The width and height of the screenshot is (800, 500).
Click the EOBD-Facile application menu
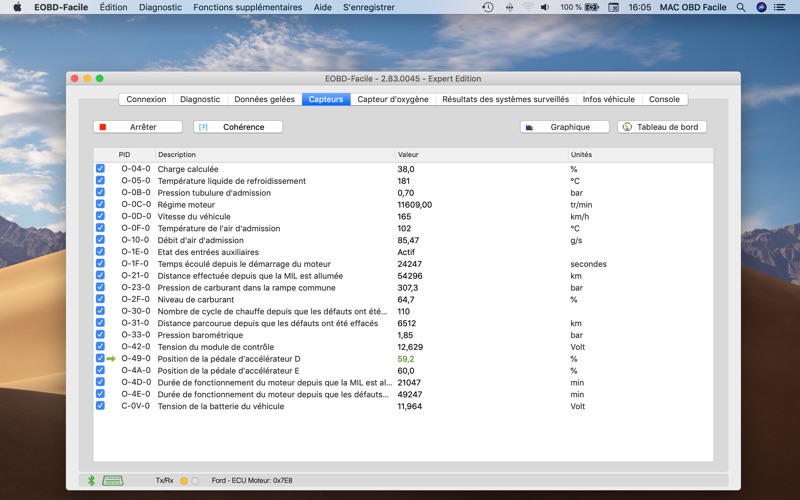pyautogui.click(x=61, y=7)
